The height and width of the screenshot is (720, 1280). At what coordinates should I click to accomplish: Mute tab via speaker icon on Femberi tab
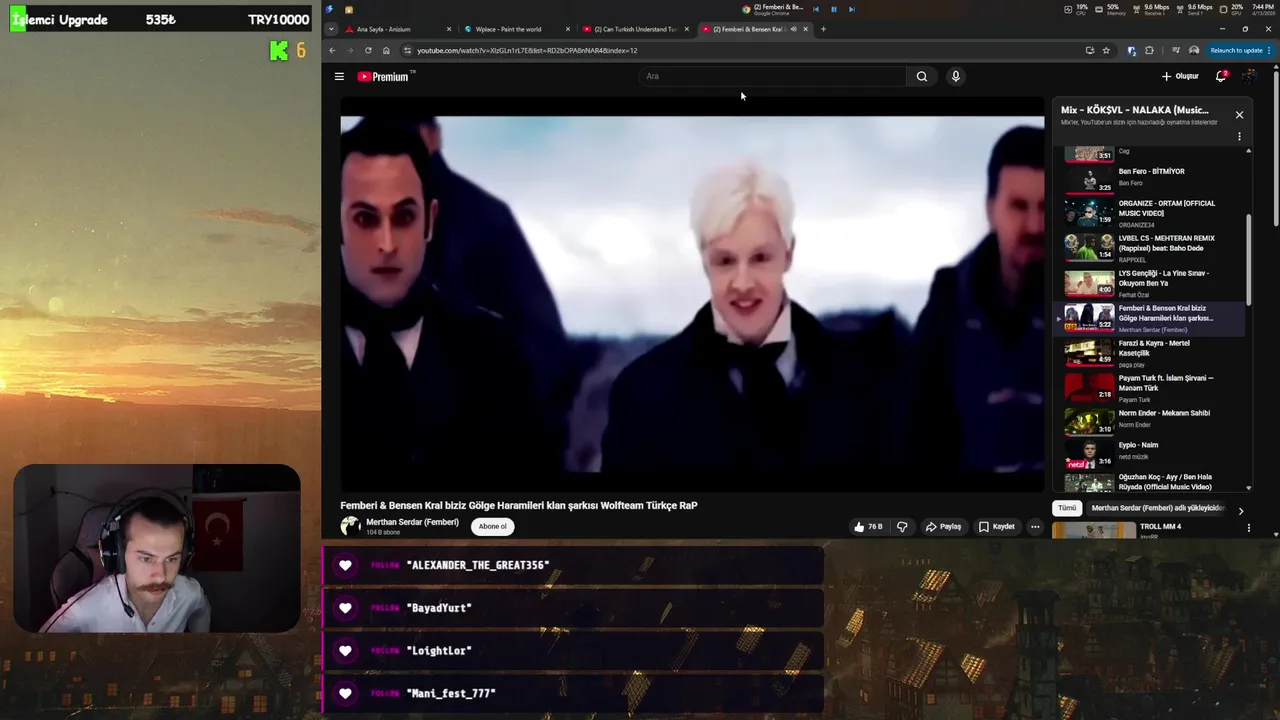794,29
